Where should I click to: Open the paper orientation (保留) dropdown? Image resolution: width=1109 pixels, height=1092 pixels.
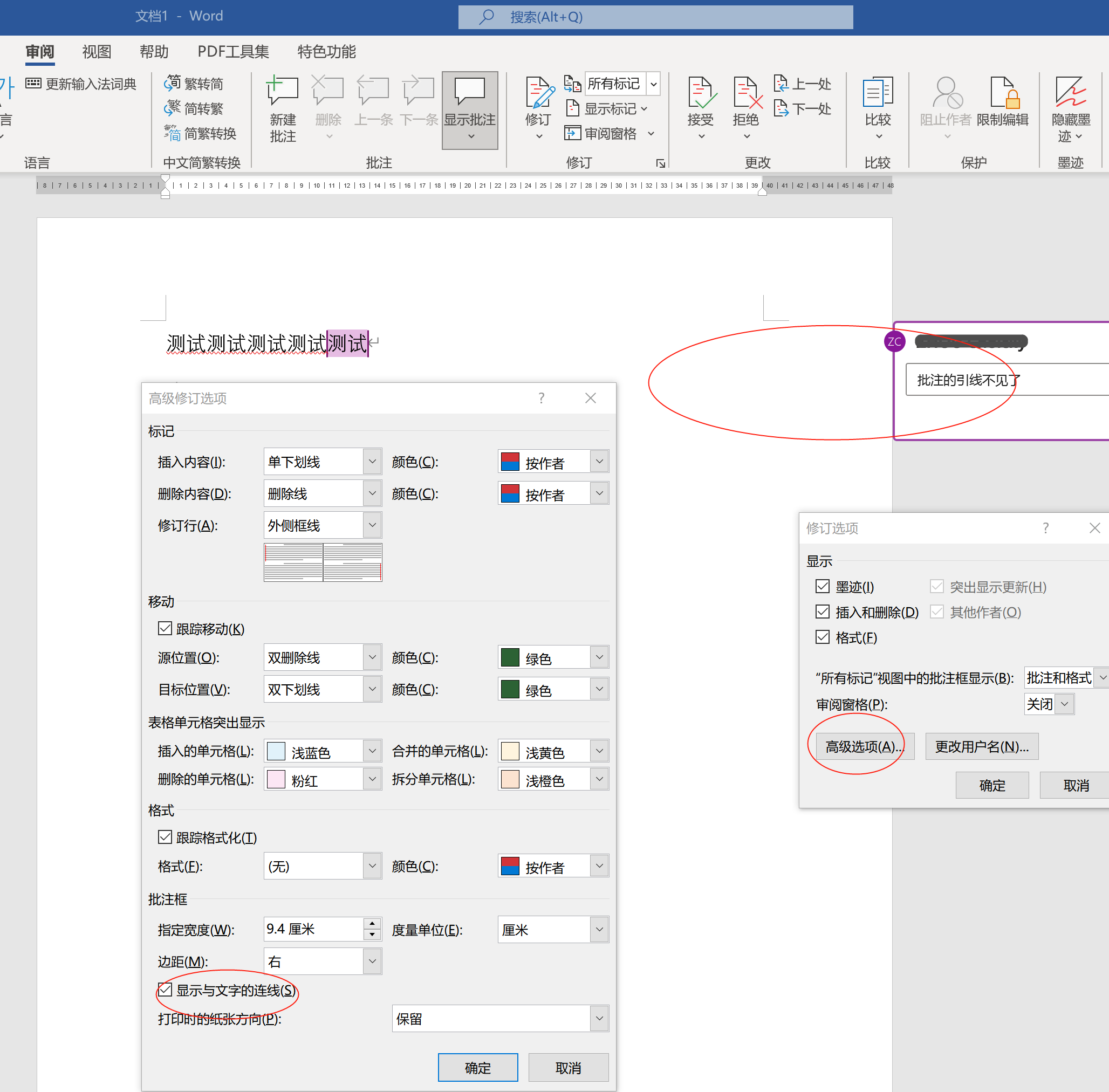click(x=500, y=1019)
